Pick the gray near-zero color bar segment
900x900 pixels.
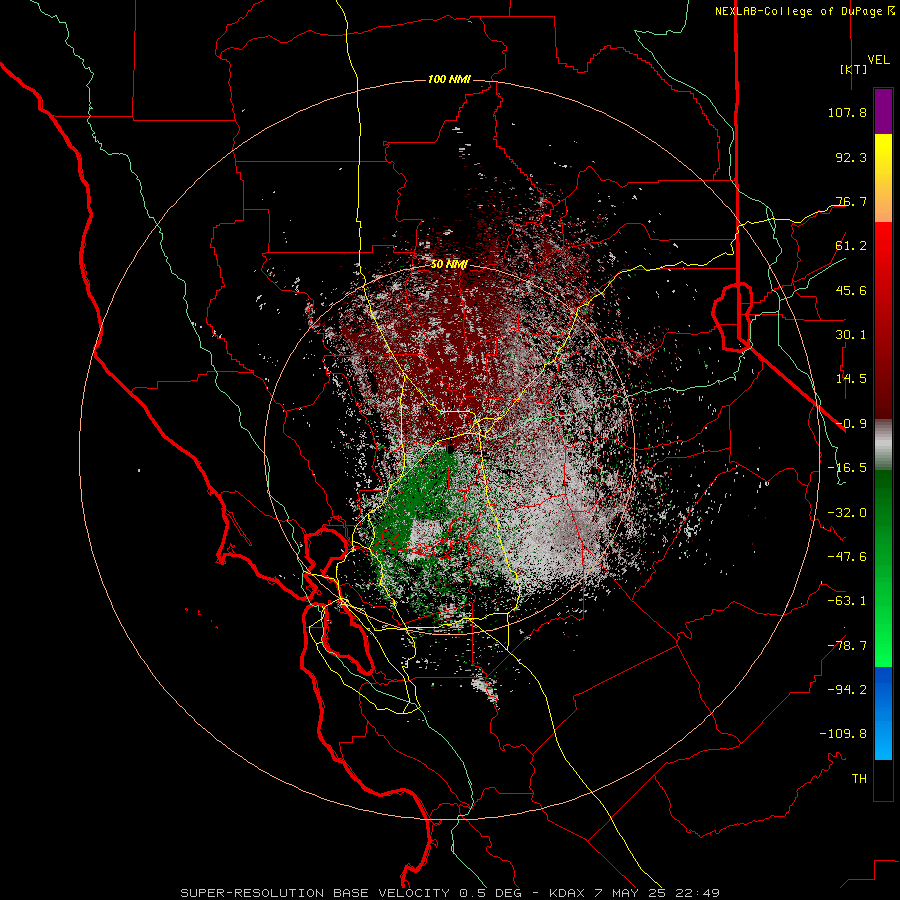(x=883, y=445)
